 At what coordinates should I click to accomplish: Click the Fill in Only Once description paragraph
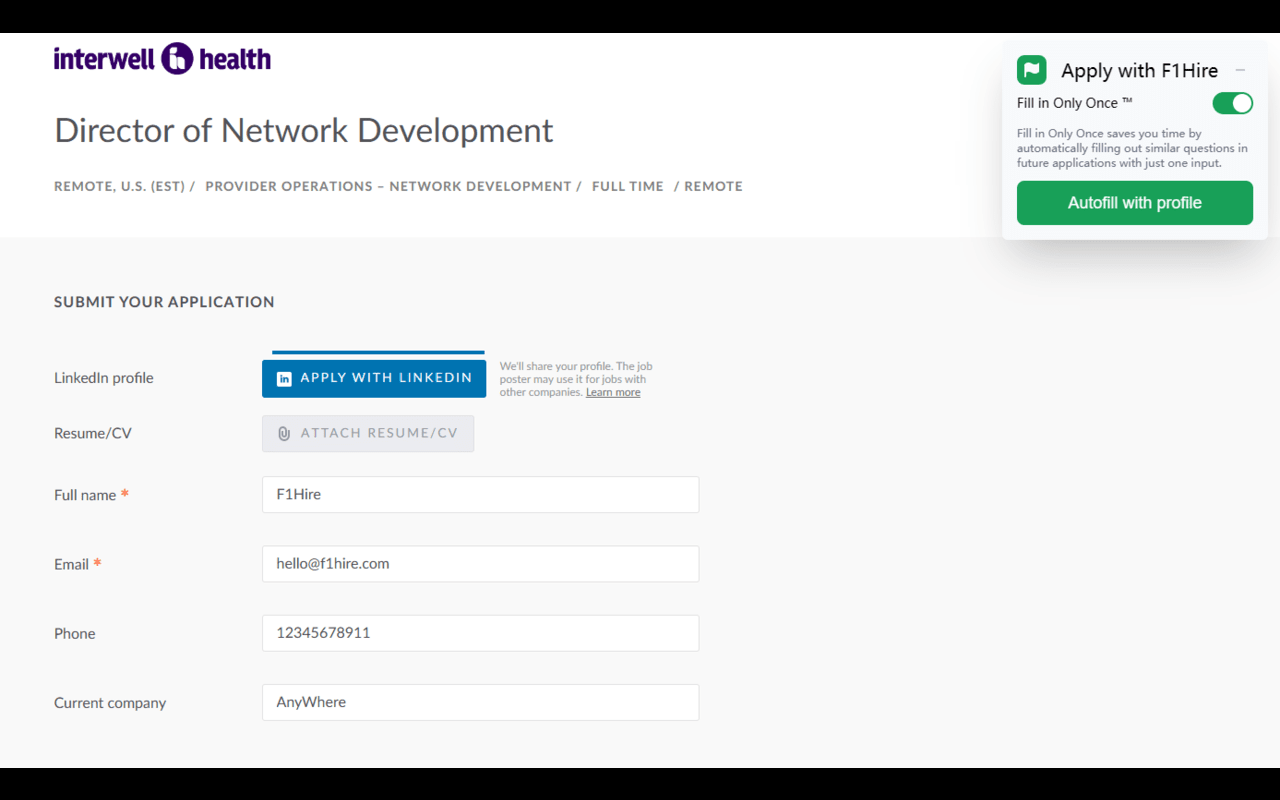pos(1132,148)
